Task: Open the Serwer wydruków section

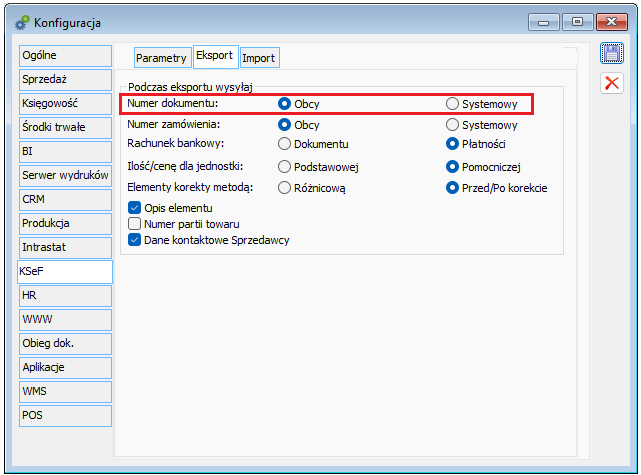Action: tap(65, 175)
